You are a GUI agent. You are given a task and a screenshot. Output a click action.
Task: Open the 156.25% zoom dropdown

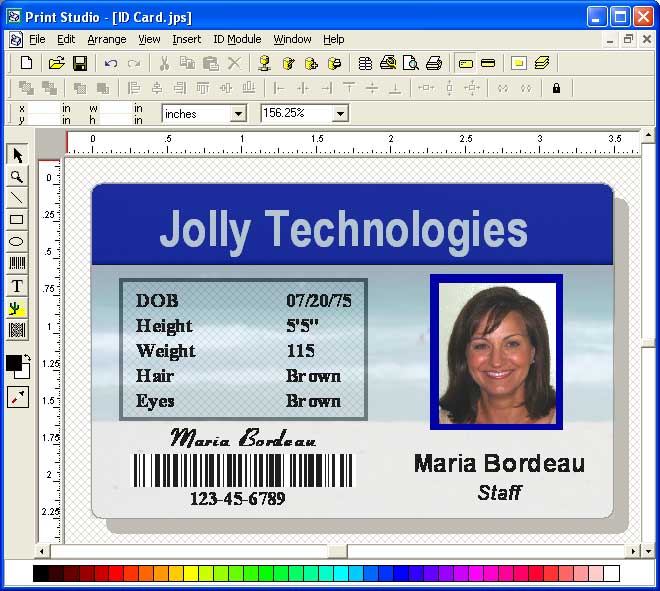[x=340, y=114]
